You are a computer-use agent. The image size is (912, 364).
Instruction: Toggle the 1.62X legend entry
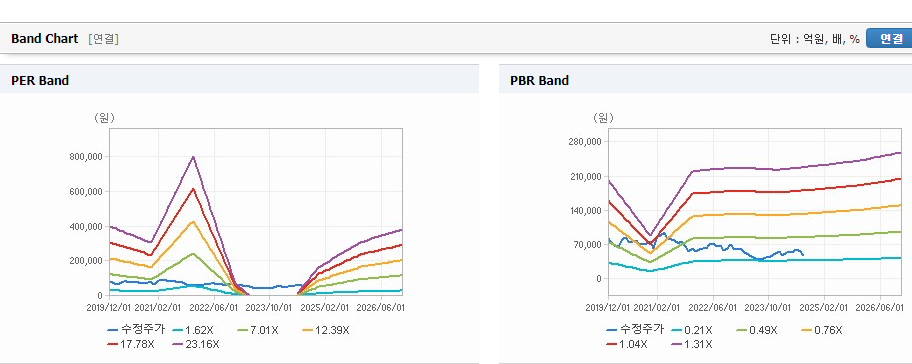point(193,330)
